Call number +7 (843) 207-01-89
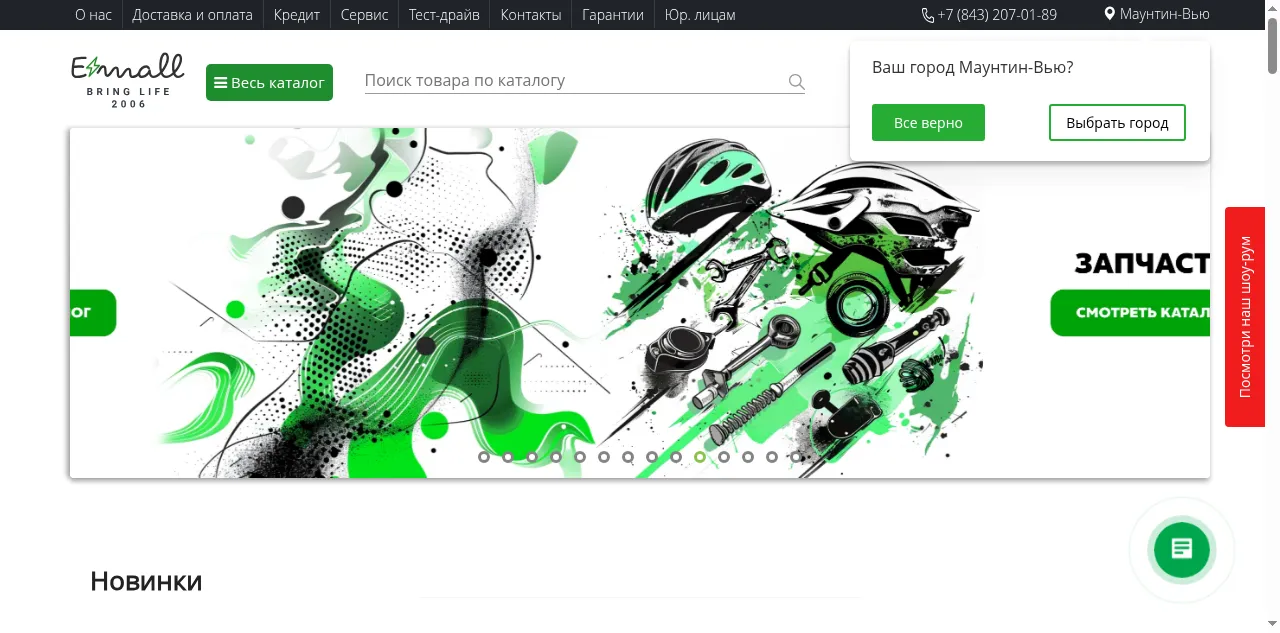 tap(997, 15)
